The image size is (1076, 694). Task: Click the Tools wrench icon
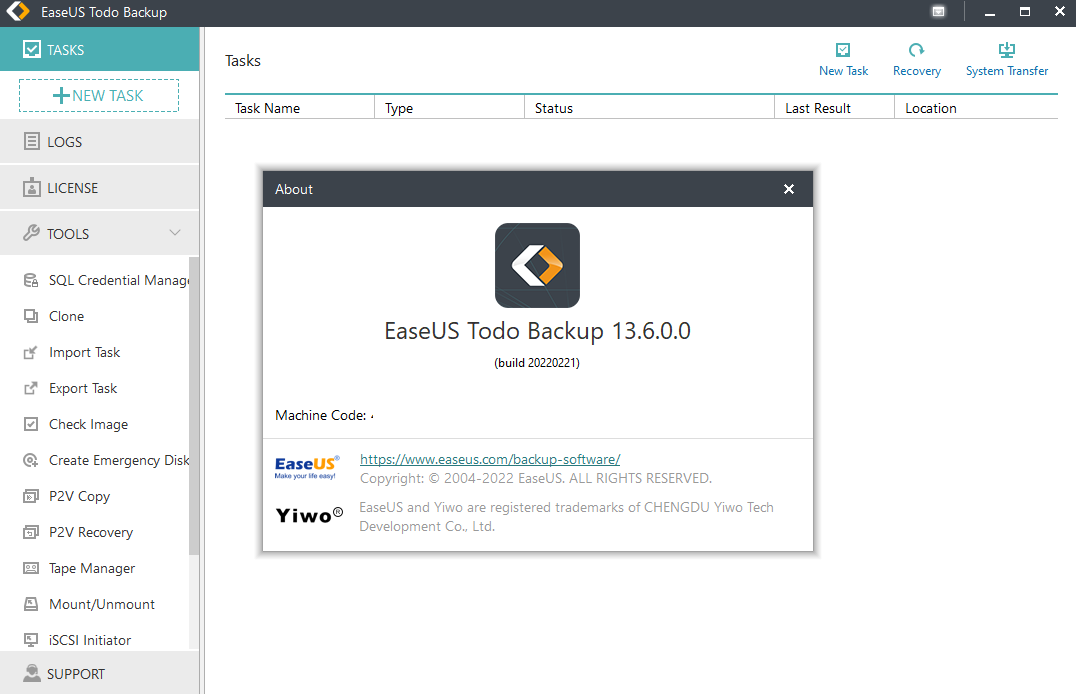click(32, 233)
